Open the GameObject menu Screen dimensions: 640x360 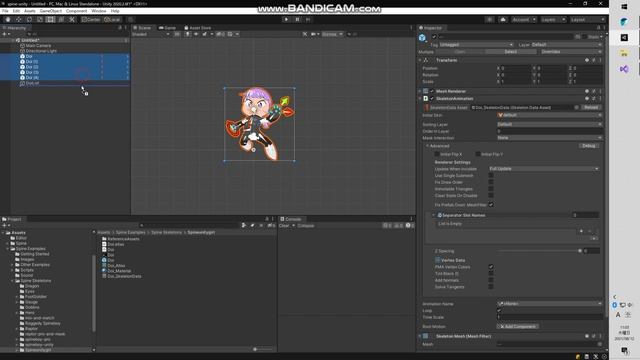(x=51, y=11)
